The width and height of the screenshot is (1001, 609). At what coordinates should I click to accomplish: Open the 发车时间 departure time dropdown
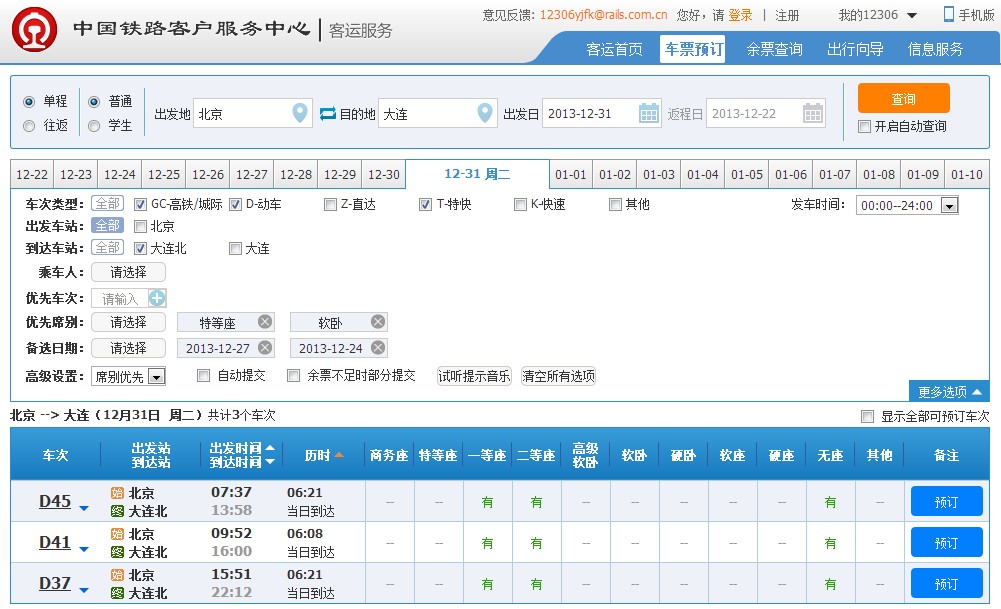click(x=948, y=206)
